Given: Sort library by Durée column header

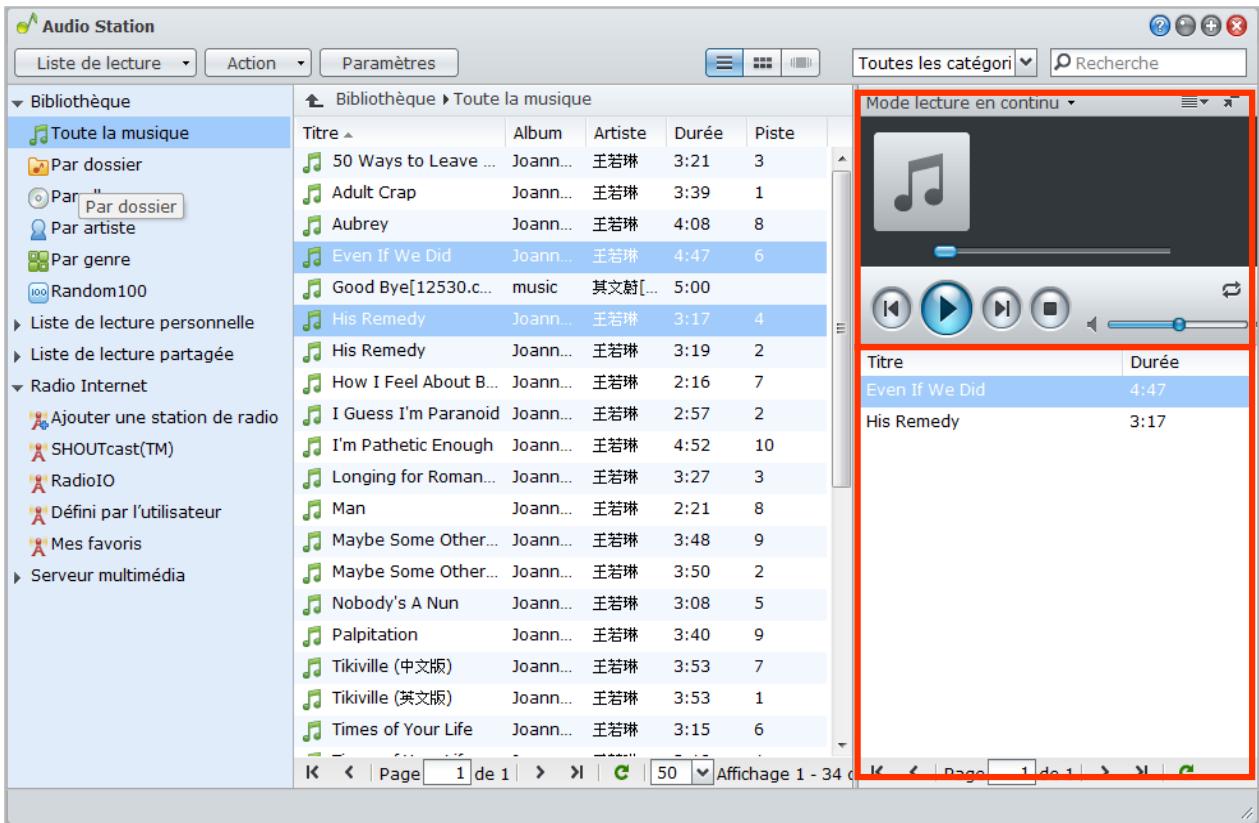Looking at the screenshot, I should coord(706,132).
